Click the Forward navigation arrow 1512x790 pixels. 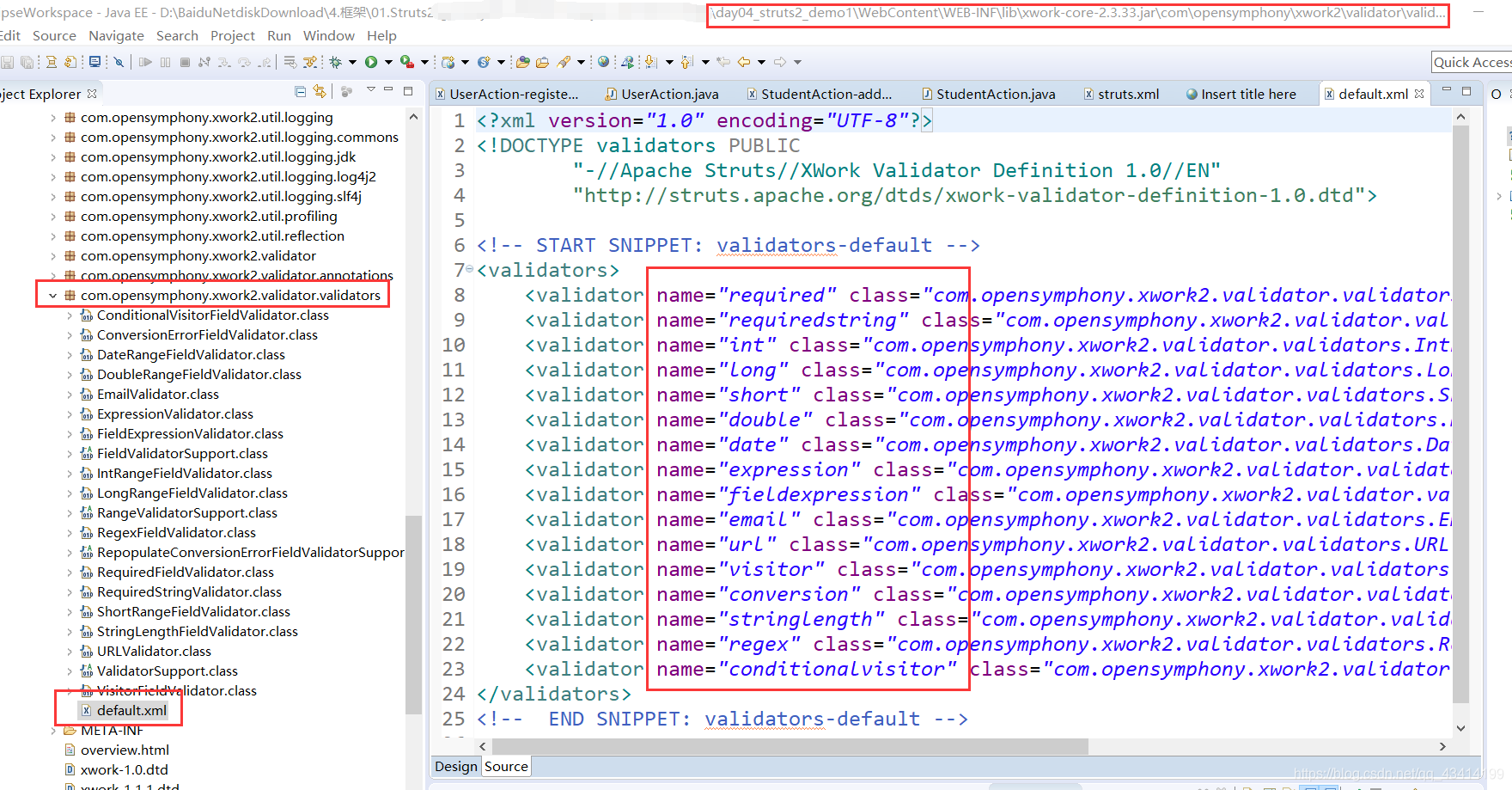click(x=780, y=62)
